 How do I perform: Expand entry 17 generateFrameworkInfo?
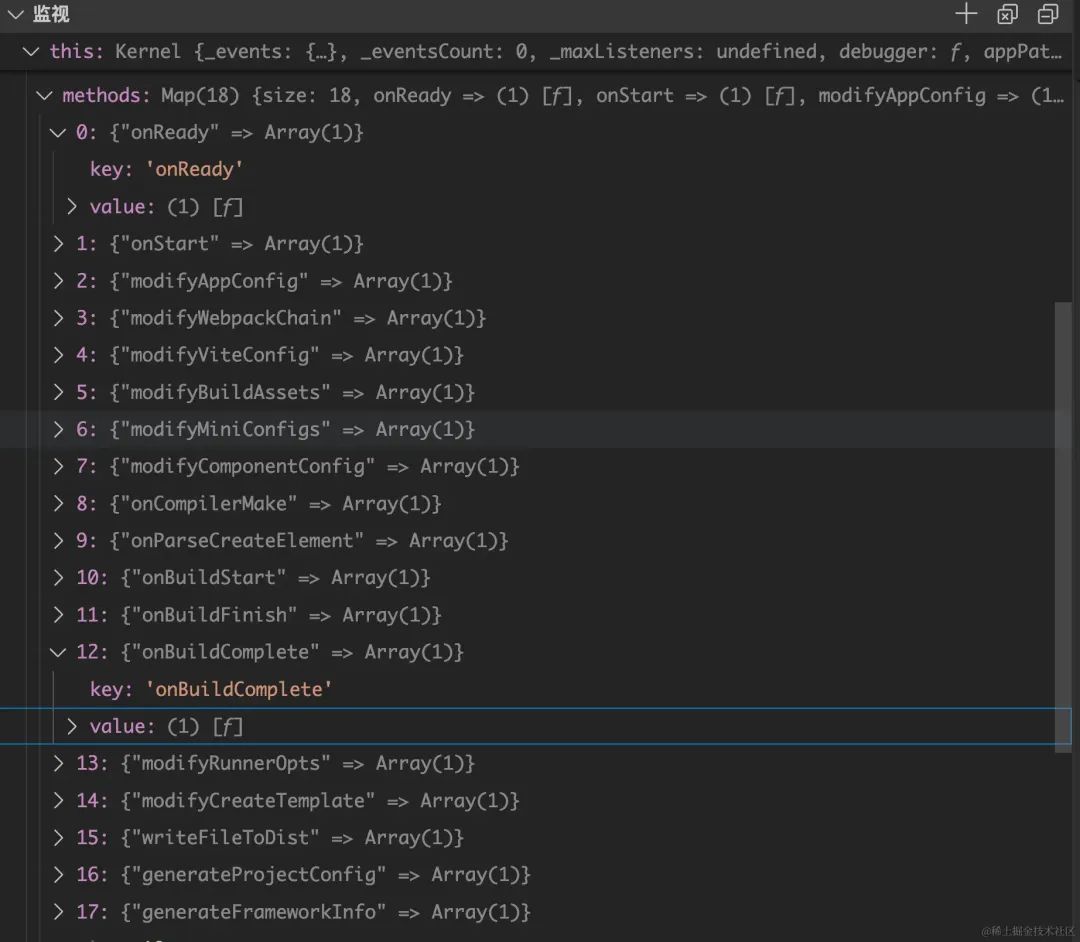click(58, 912)
